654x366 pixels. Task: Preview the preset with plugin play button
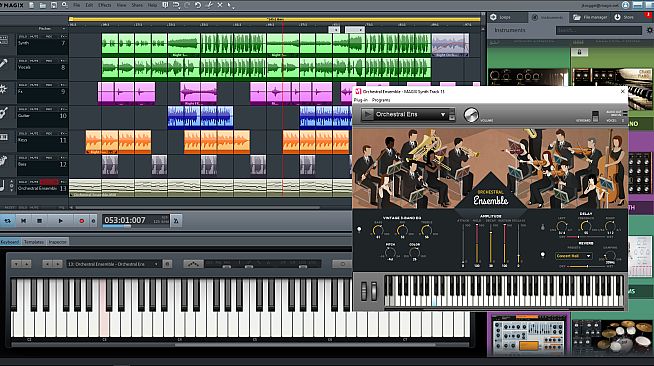pos(367,114)
